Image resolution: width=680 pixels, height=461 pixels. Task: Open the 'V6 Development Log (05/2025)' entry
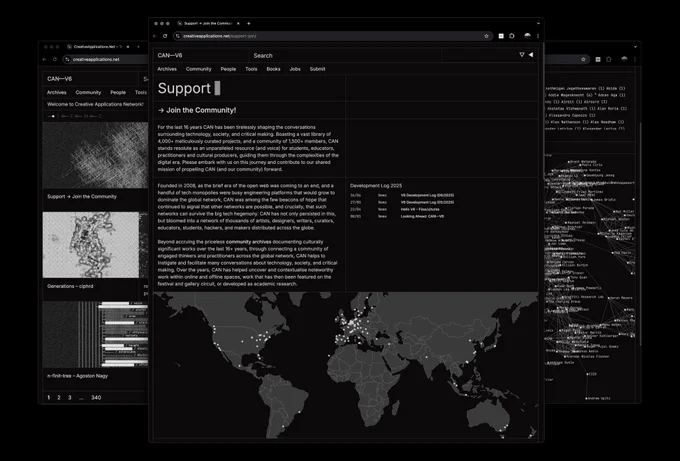[427, 202]
